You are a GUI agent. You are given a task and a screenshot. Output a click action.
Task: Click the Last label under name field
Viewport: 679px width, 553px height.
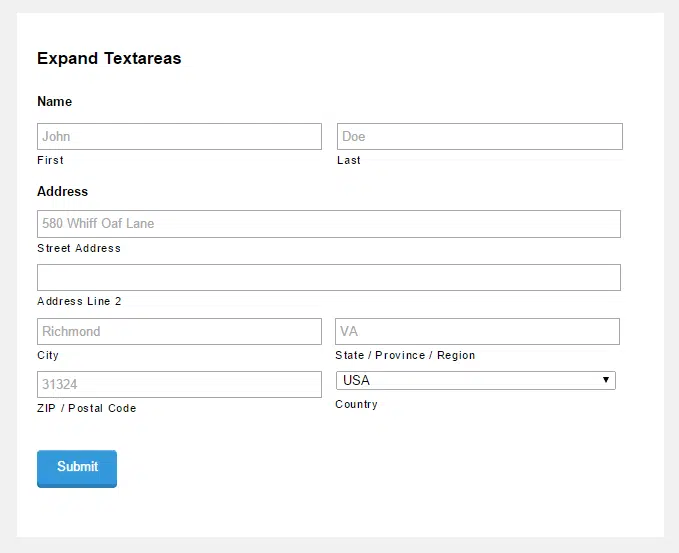point(349,160)
